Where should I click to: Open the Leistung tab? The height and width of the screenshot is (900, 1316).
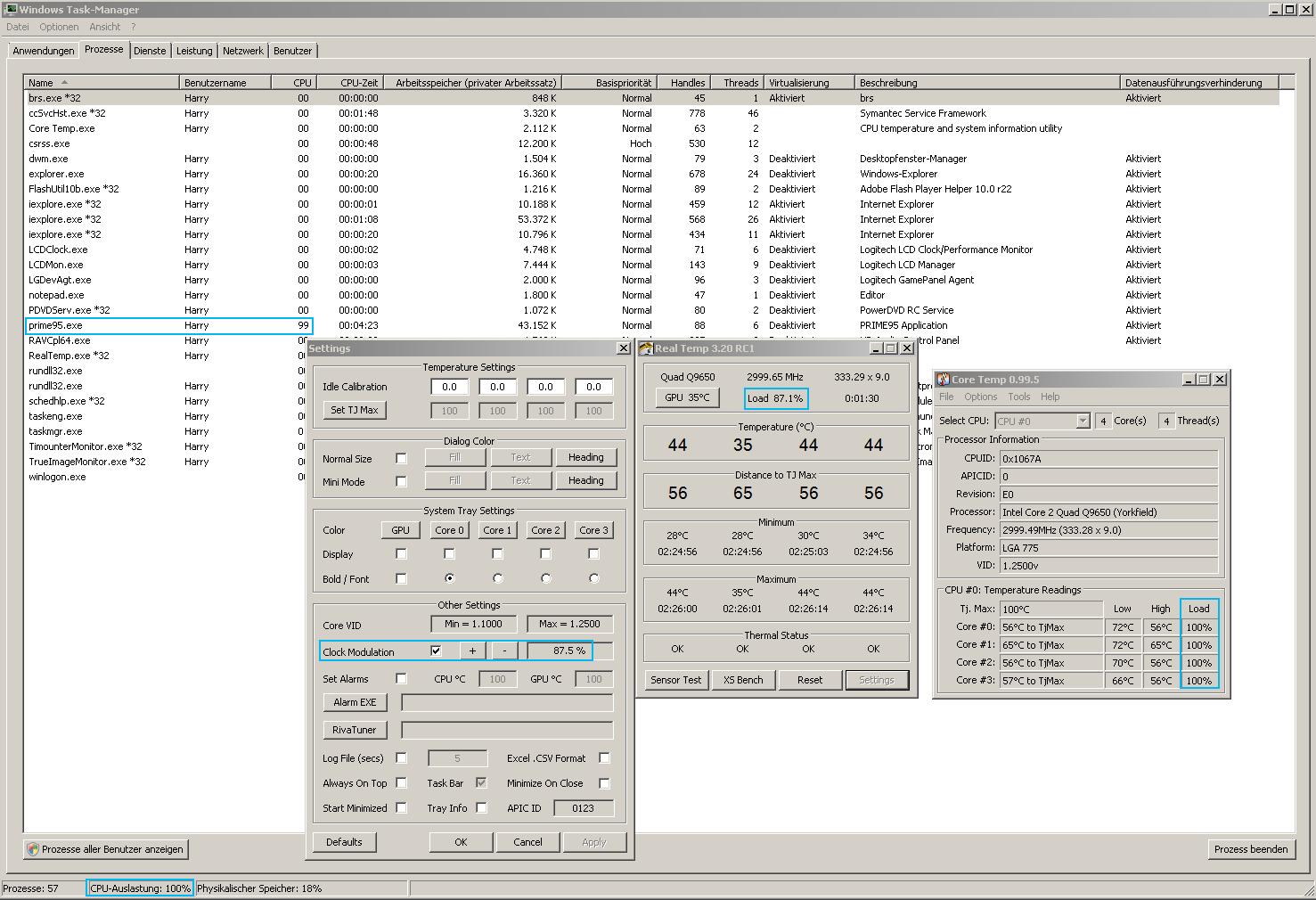pos(194,51)
